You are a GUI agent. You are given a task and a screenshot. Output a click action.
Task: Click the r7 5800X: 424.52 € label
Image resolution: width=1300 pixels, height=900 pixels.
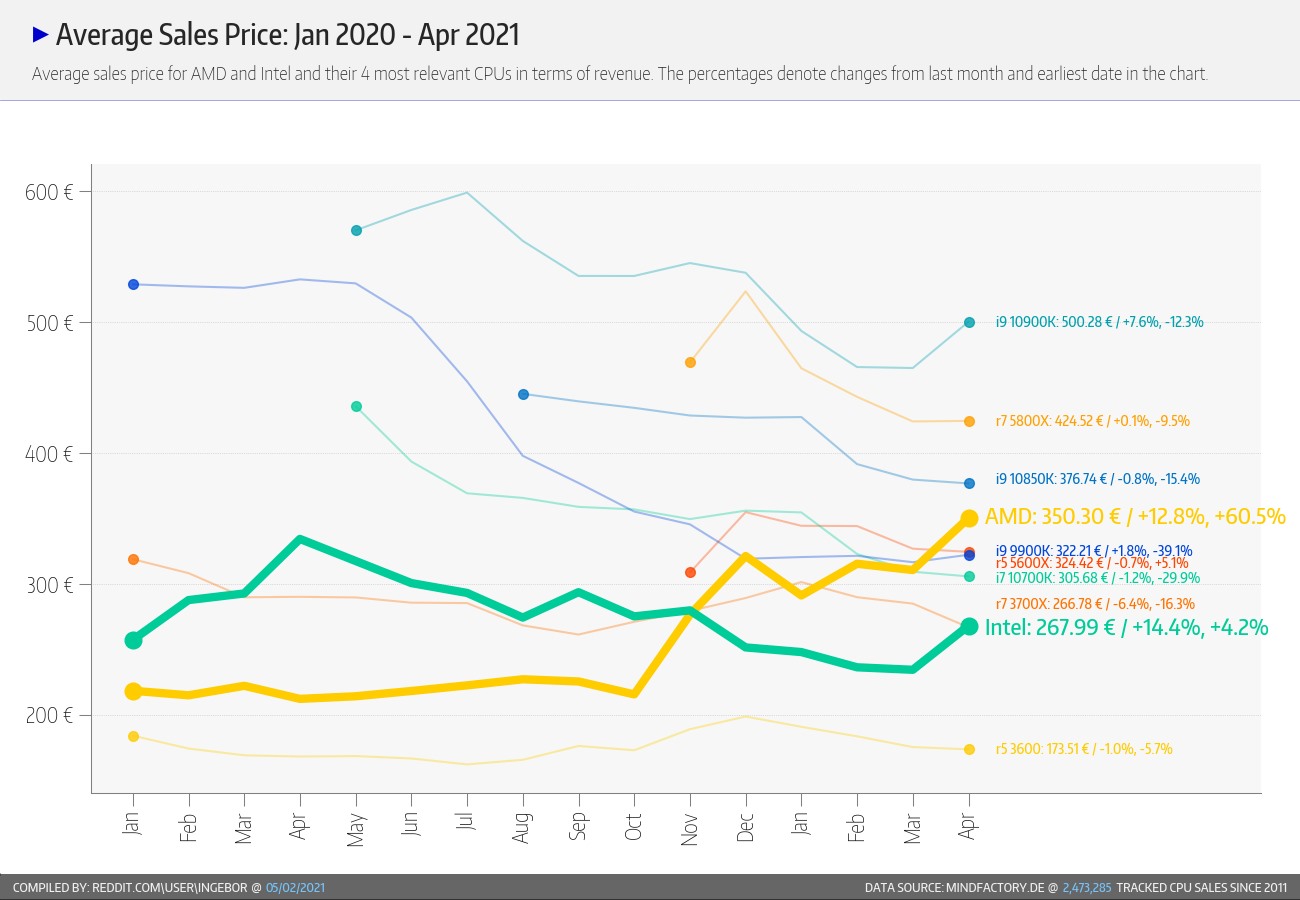[x=1092, y=422]
